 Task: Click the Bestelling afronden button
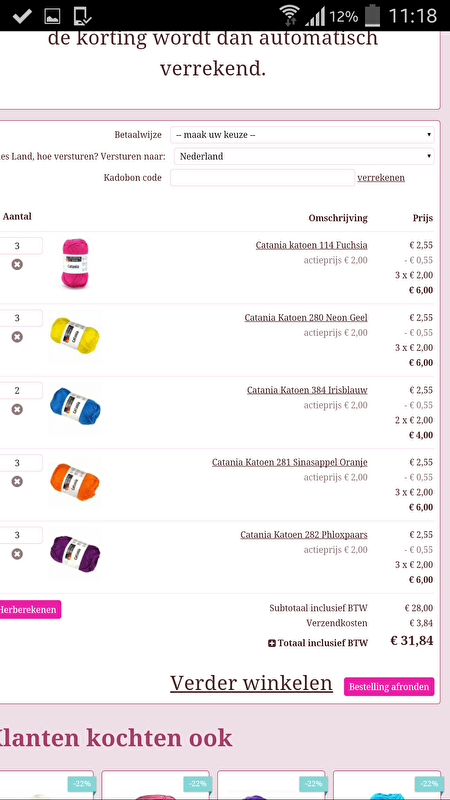click(x=389, y=686)
